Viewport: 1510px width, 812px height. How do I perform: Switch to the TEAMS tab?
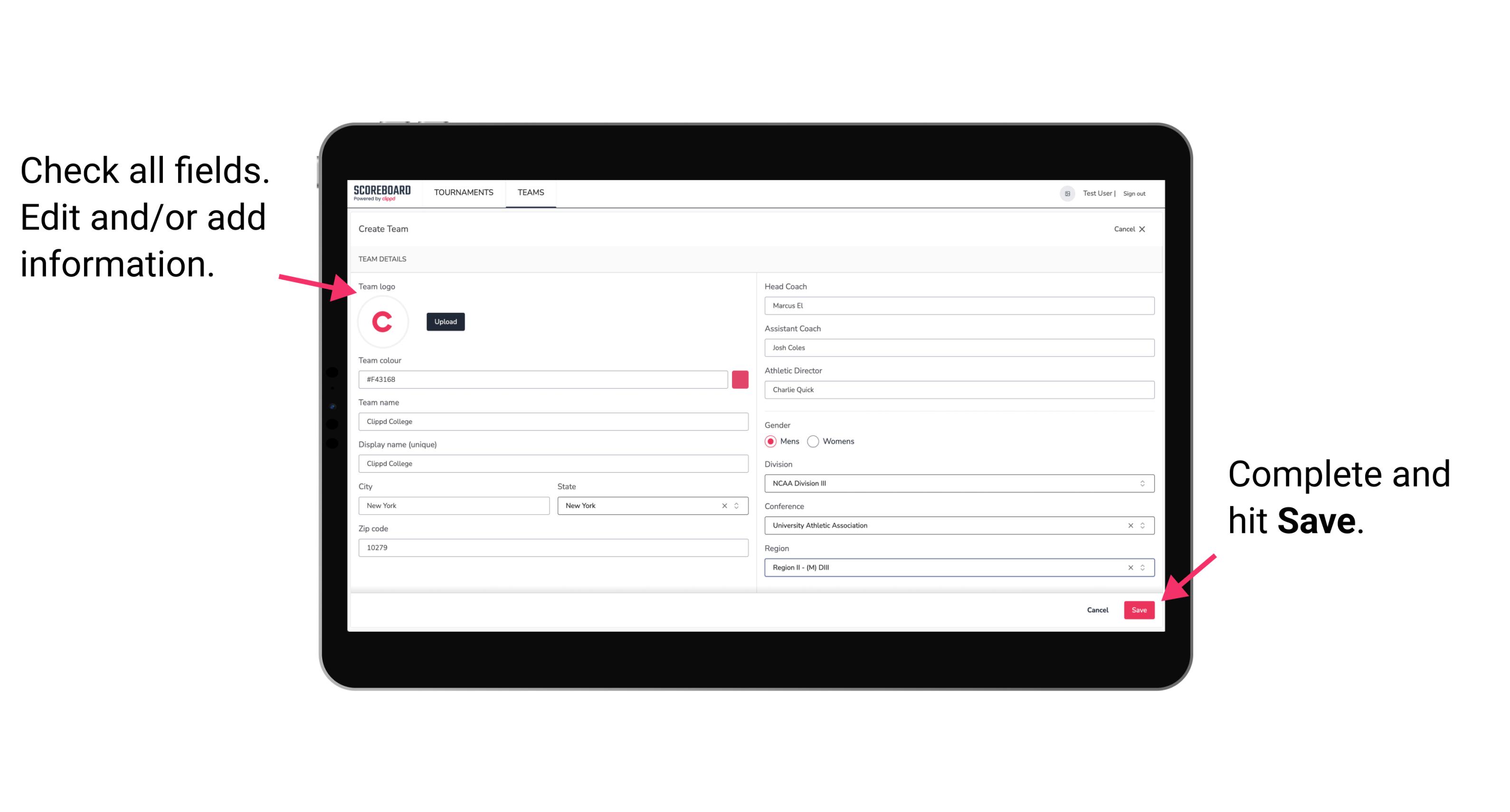pos(531,193)
